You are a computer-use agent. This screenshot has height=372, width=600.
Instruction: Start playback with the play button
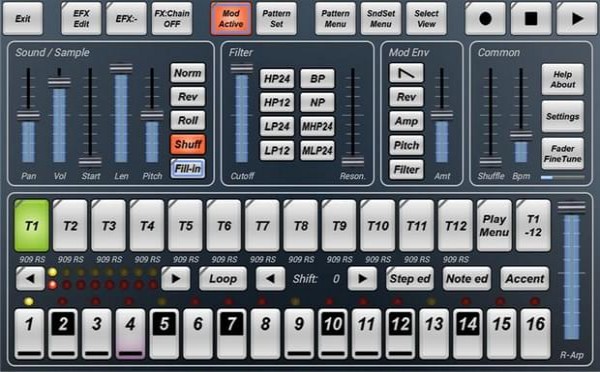pyautogui.click(x=577, y=18)
